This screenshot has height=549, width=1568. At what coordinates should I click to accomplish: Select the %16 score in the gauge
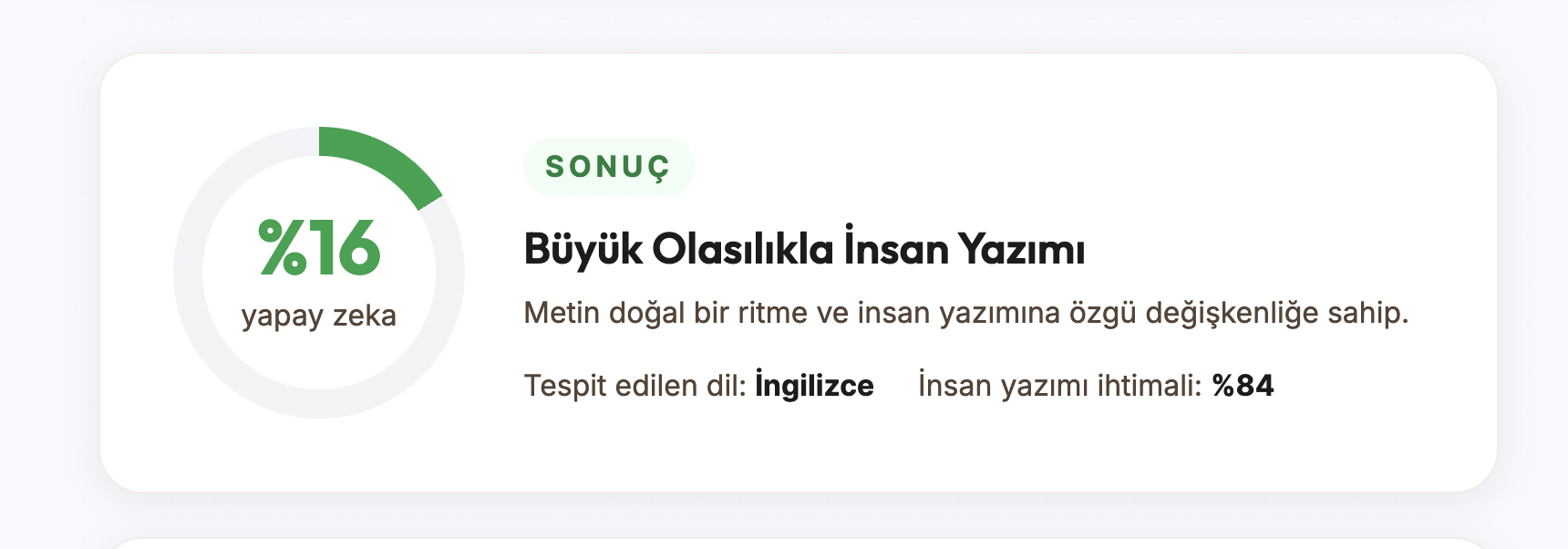pos(319,247)
